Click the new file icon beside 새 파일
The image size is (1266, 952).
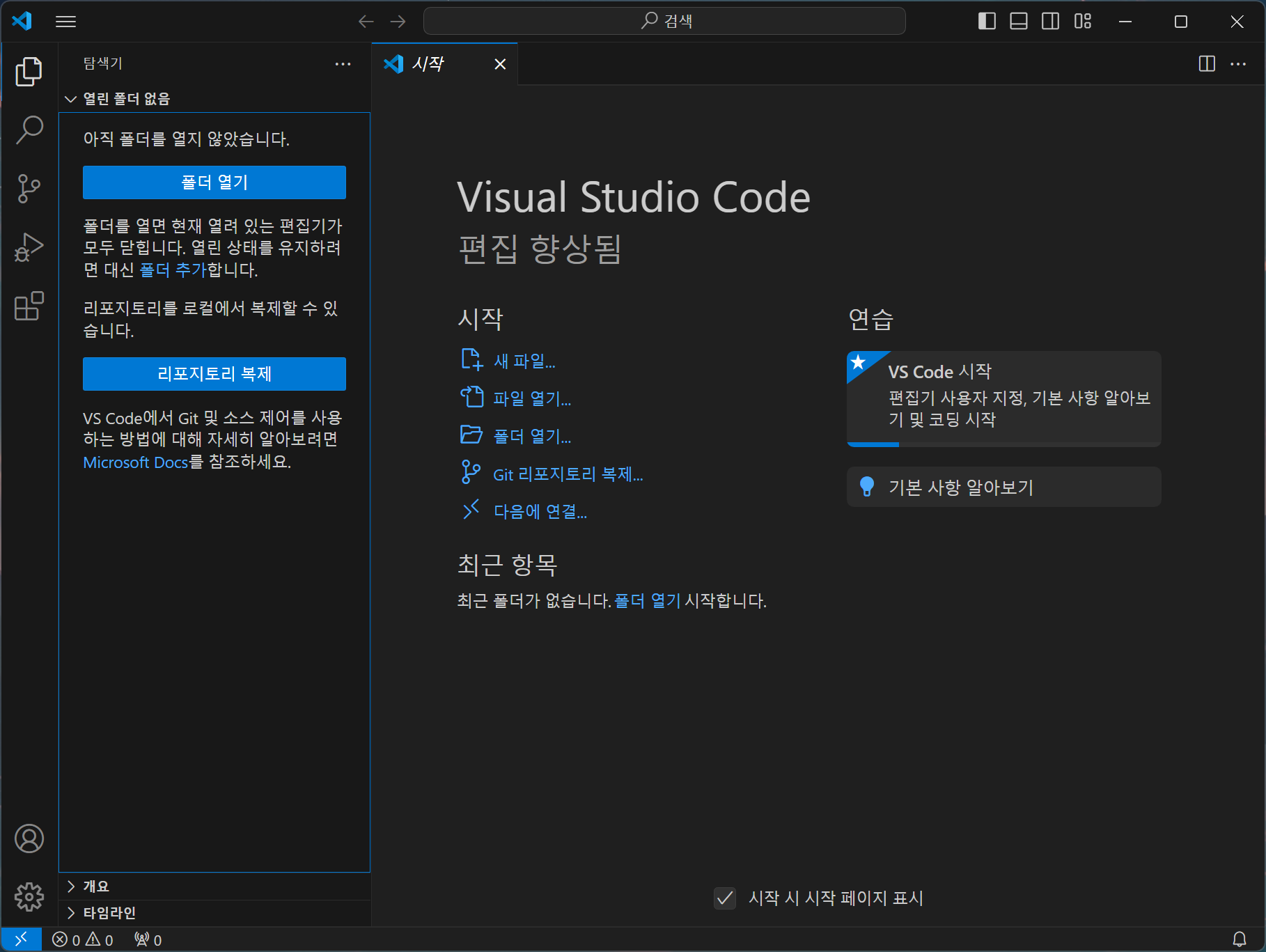tap(471, 360)
